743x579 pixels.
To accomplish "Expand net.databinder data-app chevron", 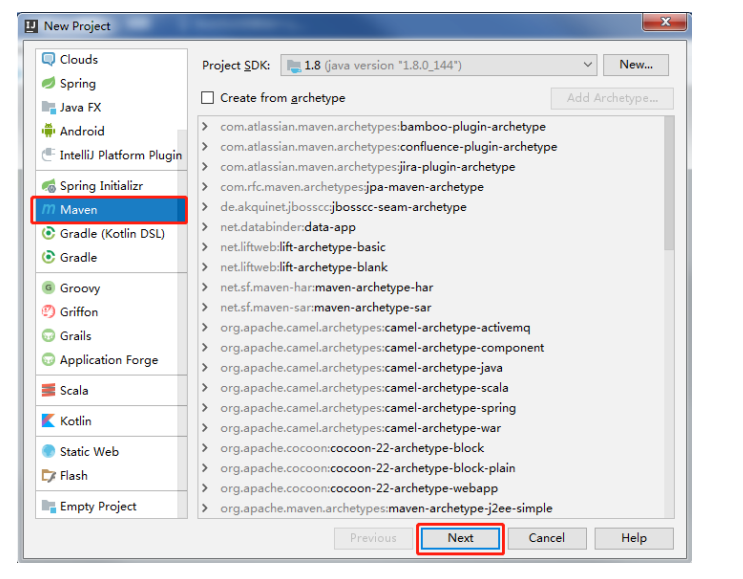I will coord(205,227).
